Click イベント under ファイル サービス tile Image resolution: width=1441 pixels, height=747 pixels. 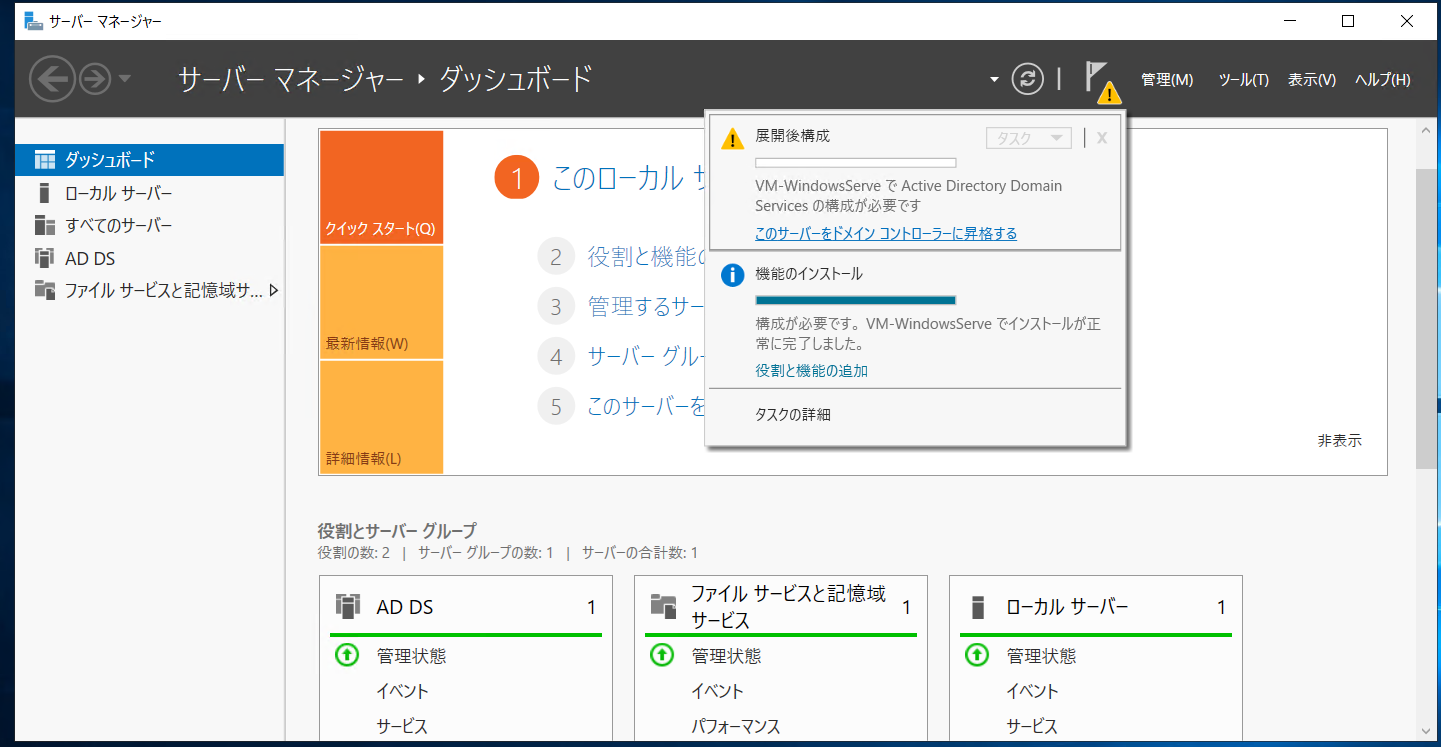coord(718,691)
